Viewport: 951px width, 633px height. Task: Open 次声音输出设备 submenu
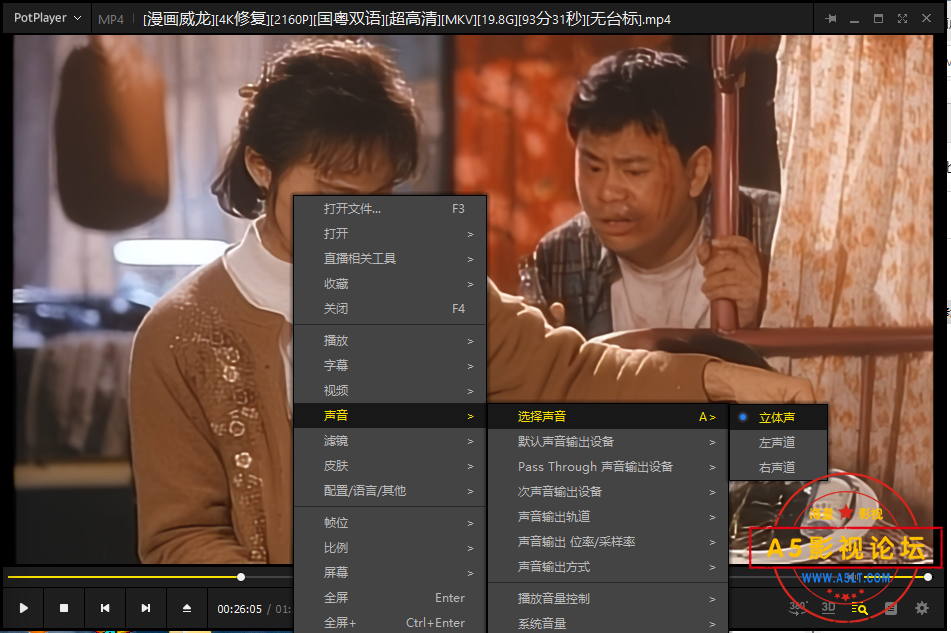click(608, 492)
